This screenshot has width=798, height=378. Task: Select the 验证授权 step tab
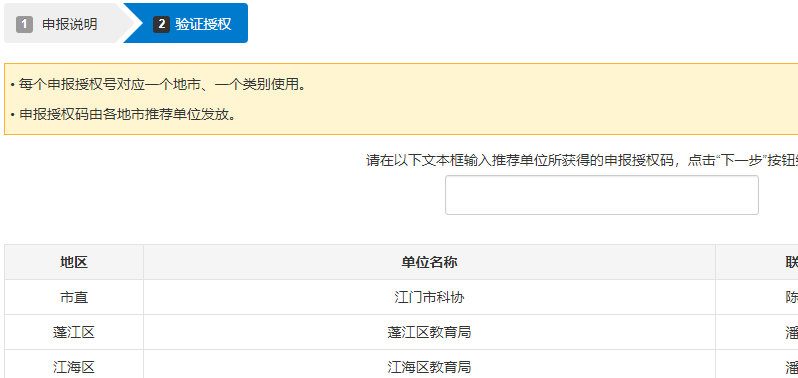(x=192, y=23)
